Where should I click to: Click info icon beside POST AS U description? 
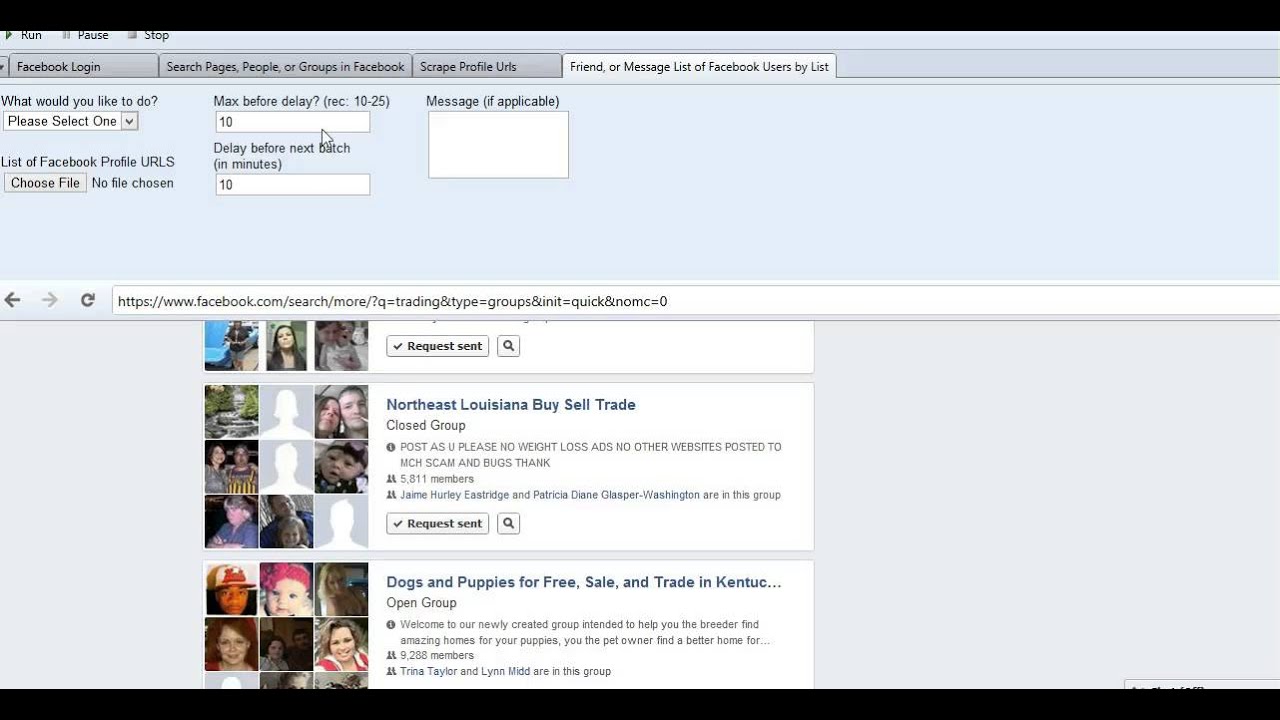(391, 447)
